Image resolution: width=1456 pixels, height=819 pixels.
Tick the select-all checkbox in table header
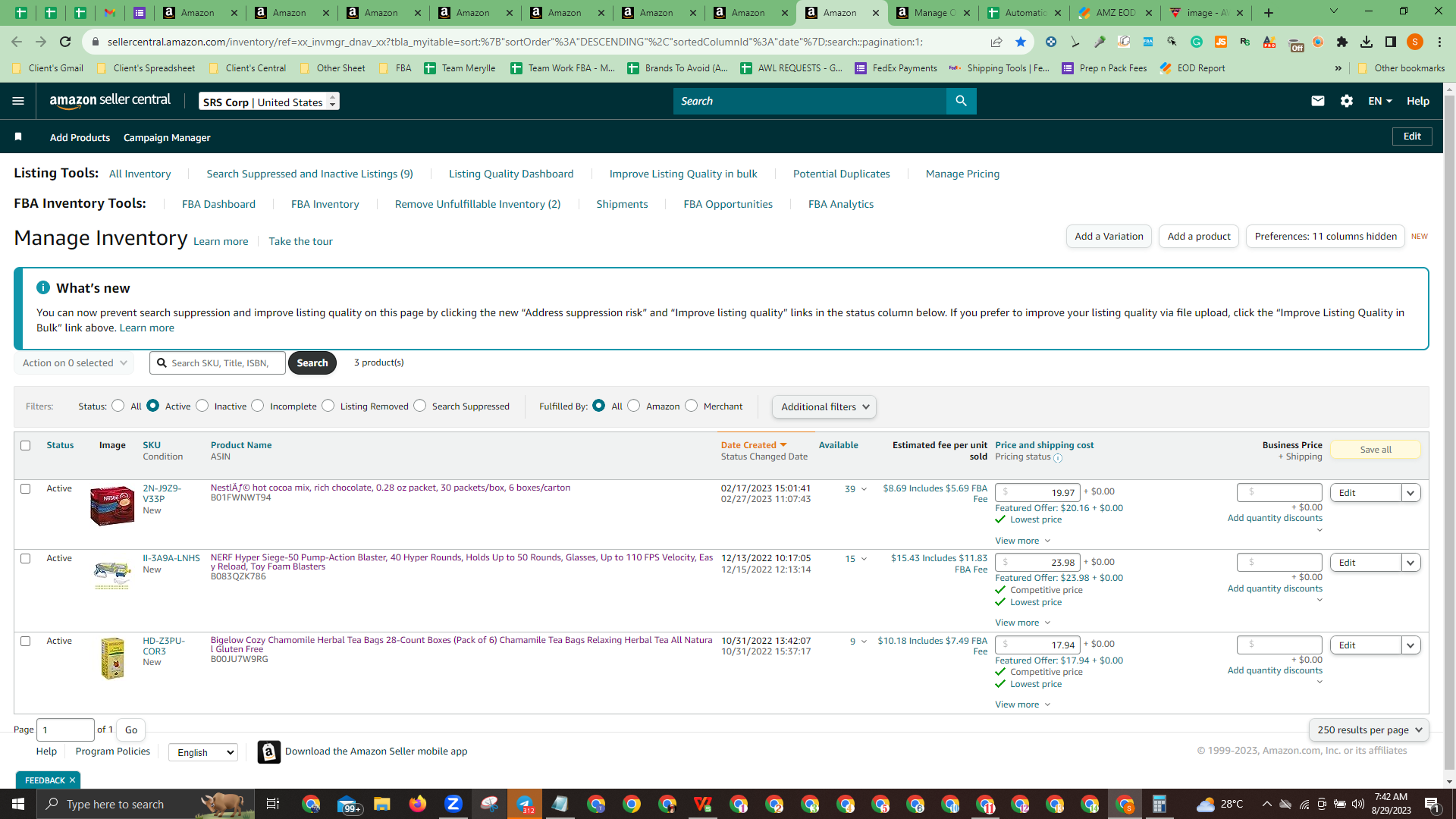26,445
